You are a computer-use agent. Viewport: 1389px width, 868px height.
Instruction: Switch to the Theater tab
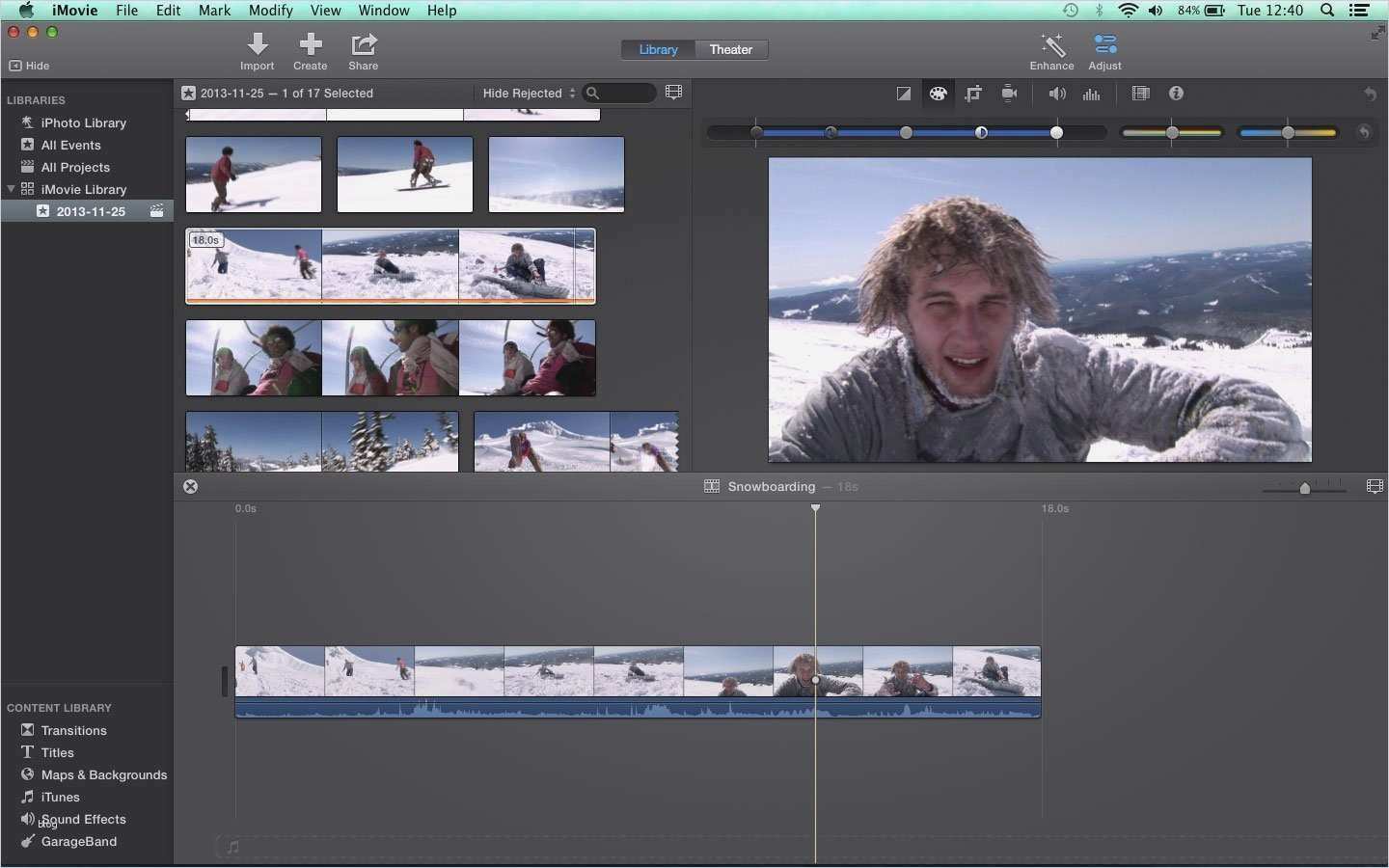[x=730, y=49]
